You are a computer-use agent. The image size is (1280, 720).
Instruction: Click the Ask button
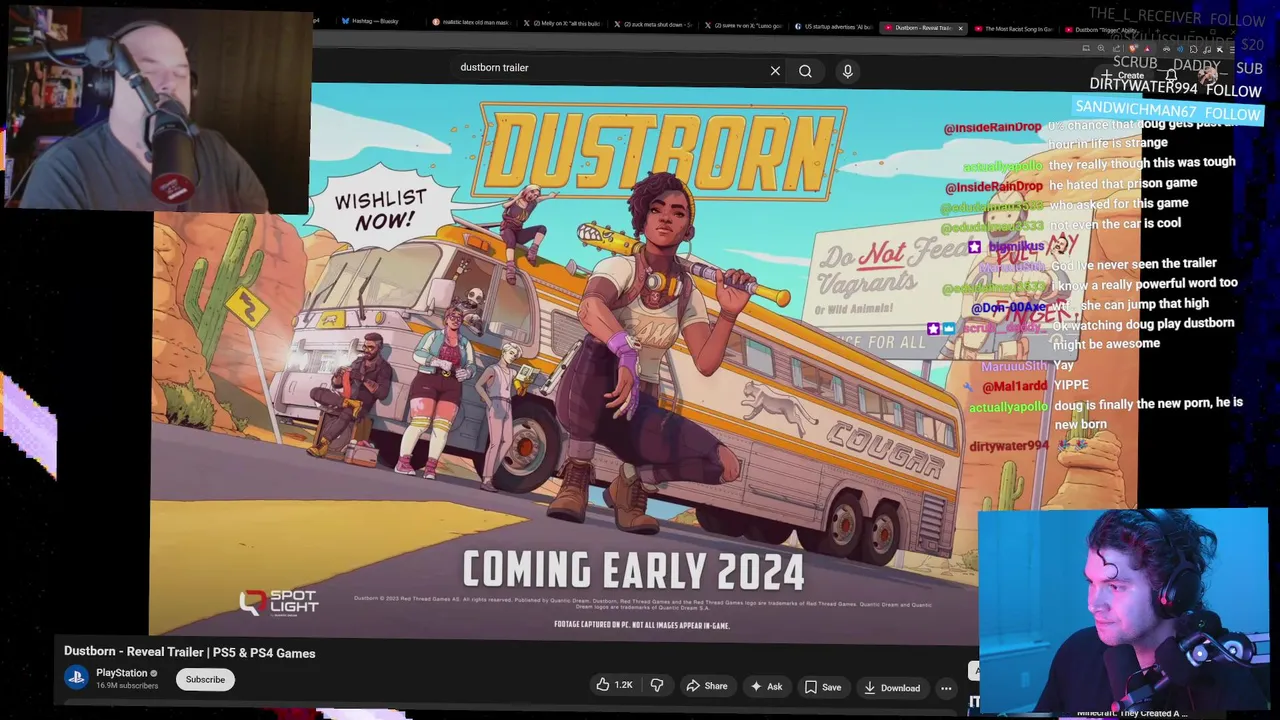tap(766, 686)
